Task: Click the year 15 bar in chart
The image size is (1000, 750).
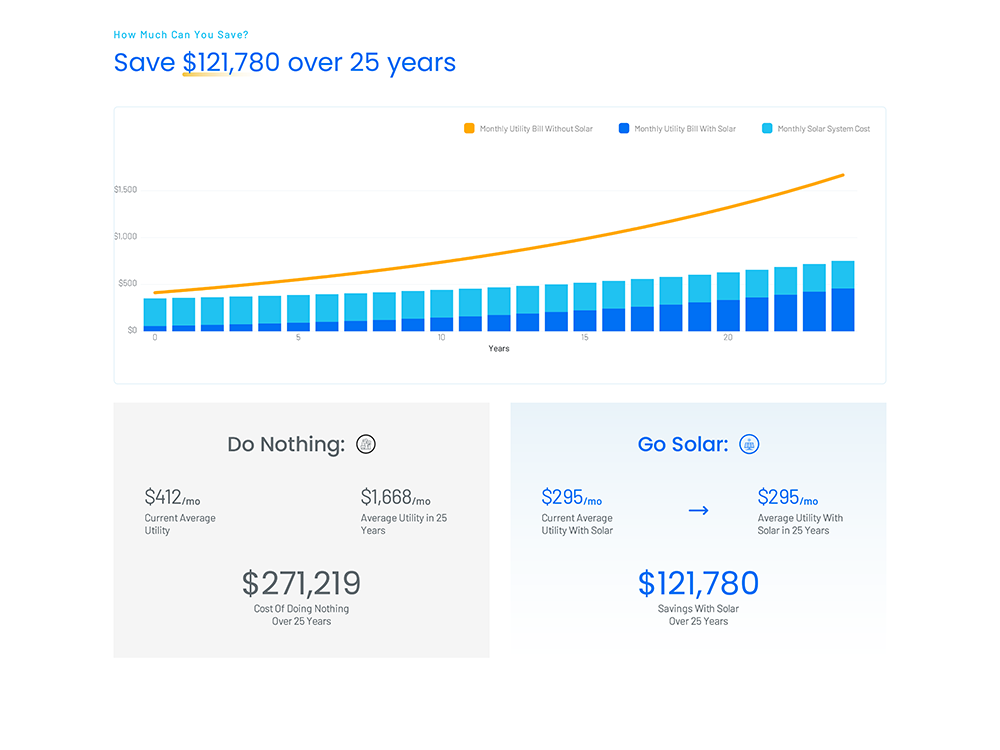Action: tap(585, 307)
